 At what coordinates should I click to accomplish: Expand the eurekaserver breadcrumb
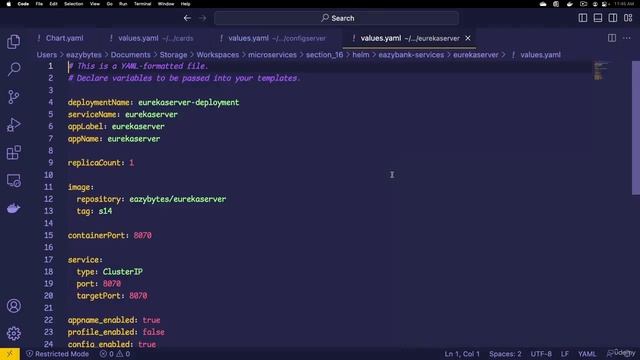click(x=476, y=55)
